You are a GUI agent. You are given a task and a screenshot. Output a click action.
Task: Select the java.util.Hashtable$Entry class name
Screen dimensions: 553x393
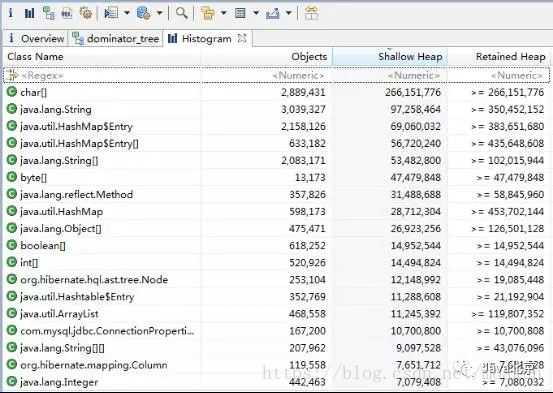(77, 297)
